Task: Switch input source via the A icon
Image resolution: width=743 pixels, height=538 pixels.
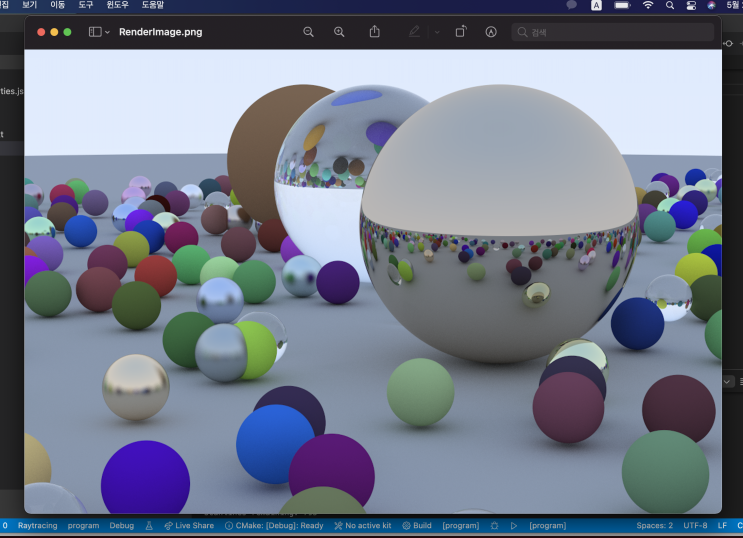Action: click(x=596, y=5)
